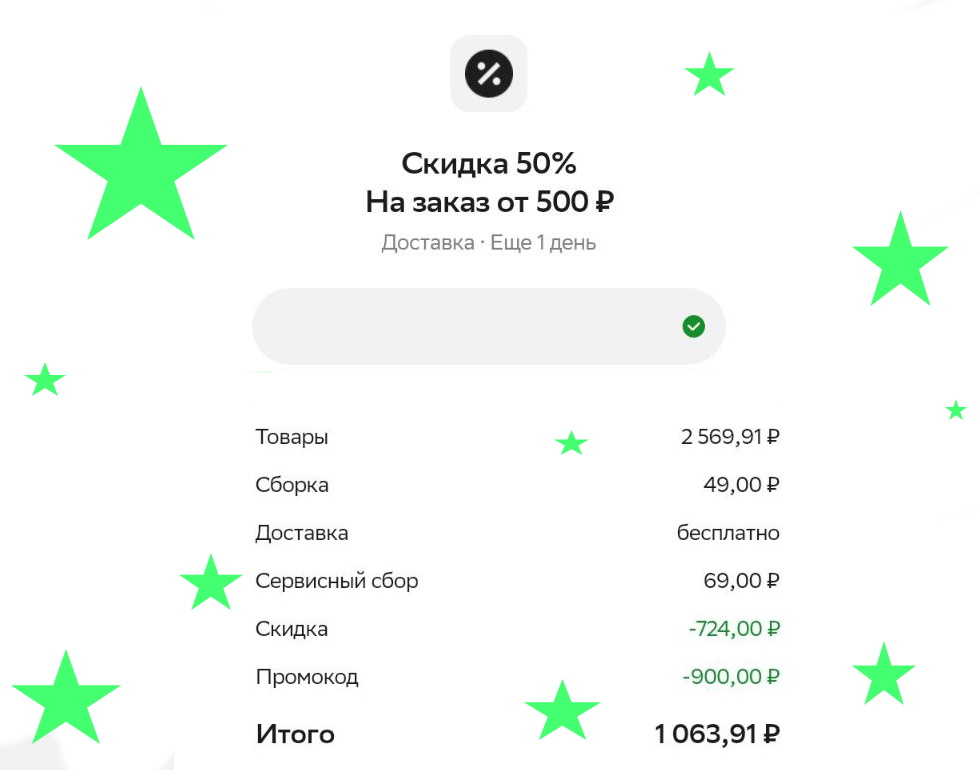980x770 pixels.
Task: Click the largest green star
Action: (141, 170)
